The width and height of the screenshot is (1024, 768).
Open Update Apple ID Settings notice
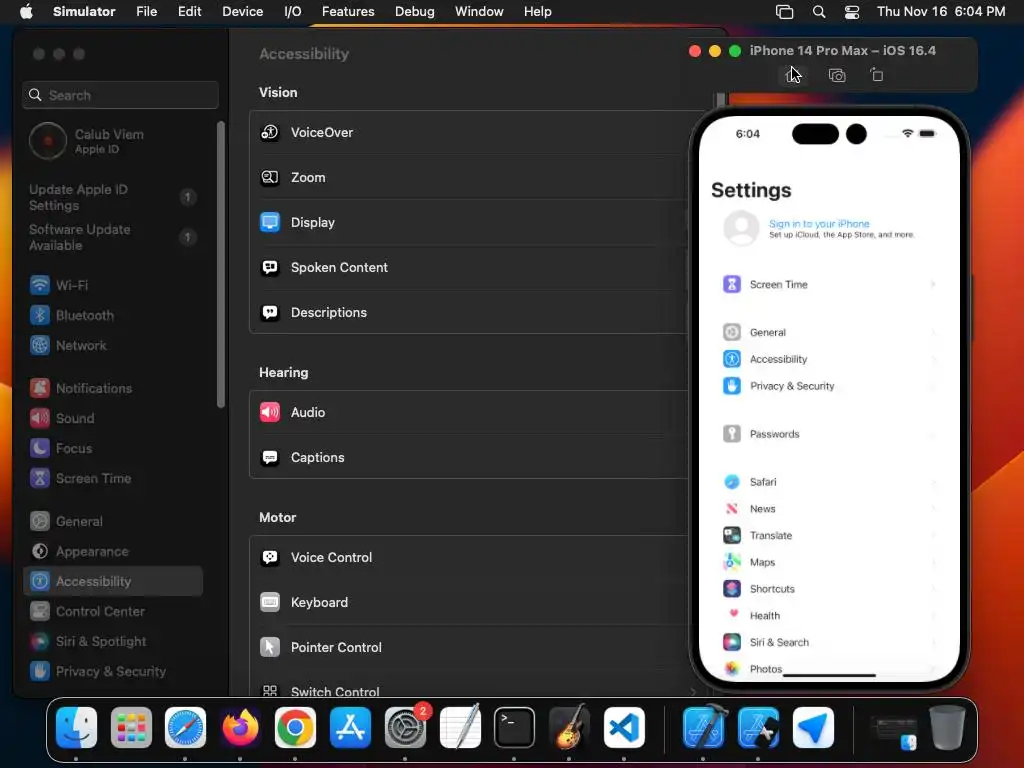(x=113, y=197)
